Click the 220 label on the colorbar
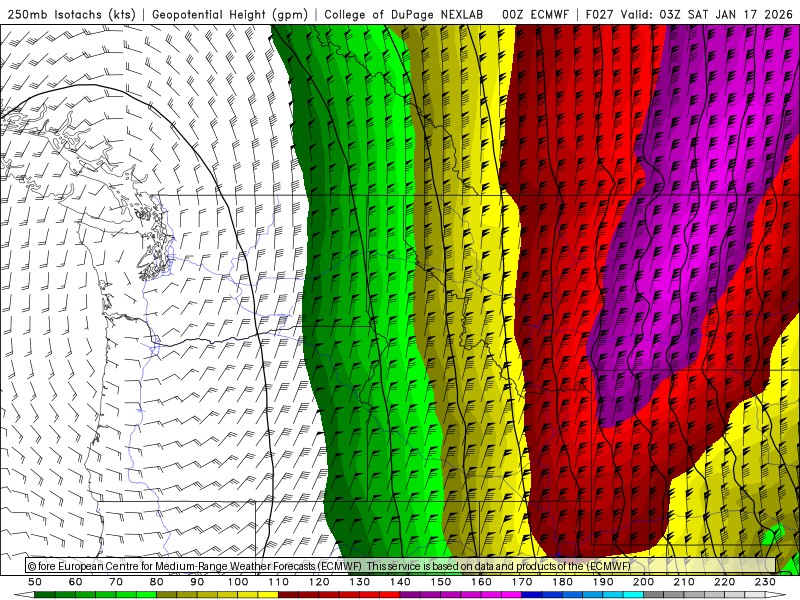800x600 pixels. coord(724,582)
